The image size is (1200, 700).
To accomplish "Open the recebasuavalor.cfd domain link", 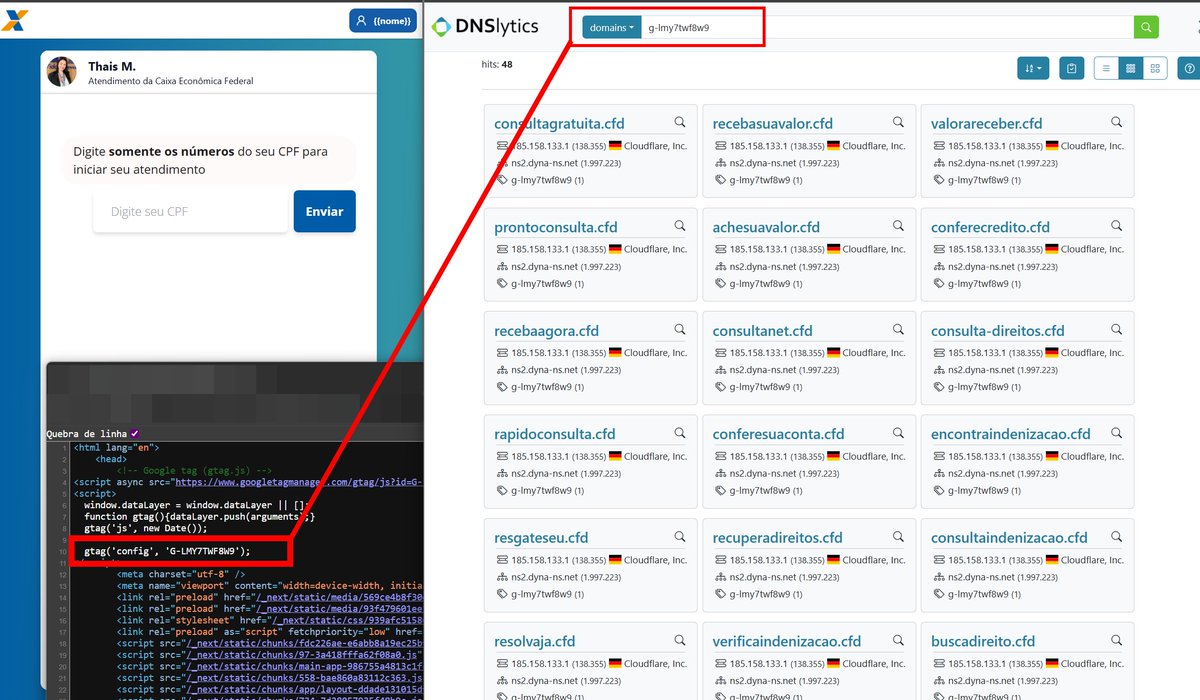I will pos(773,124).
